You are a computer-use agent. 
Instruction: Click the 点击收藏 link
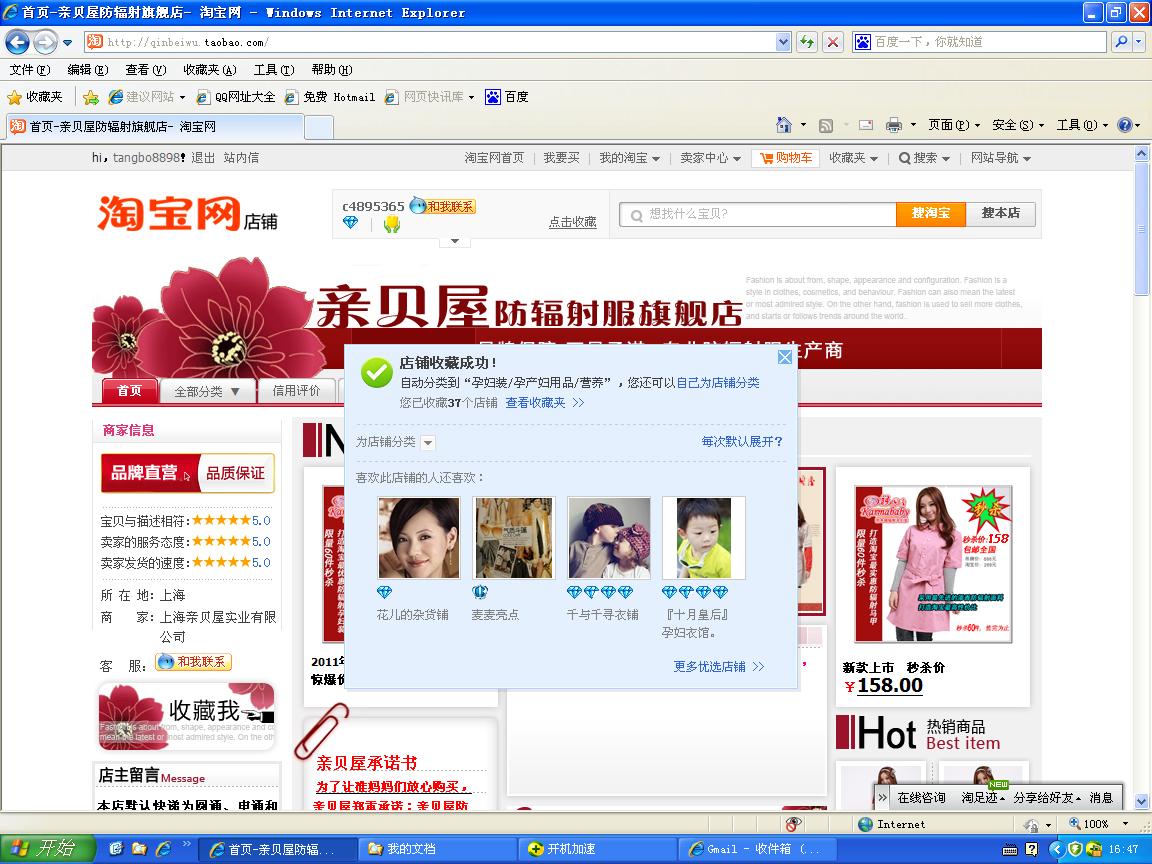pyautogui.click(x=572, y=222)
